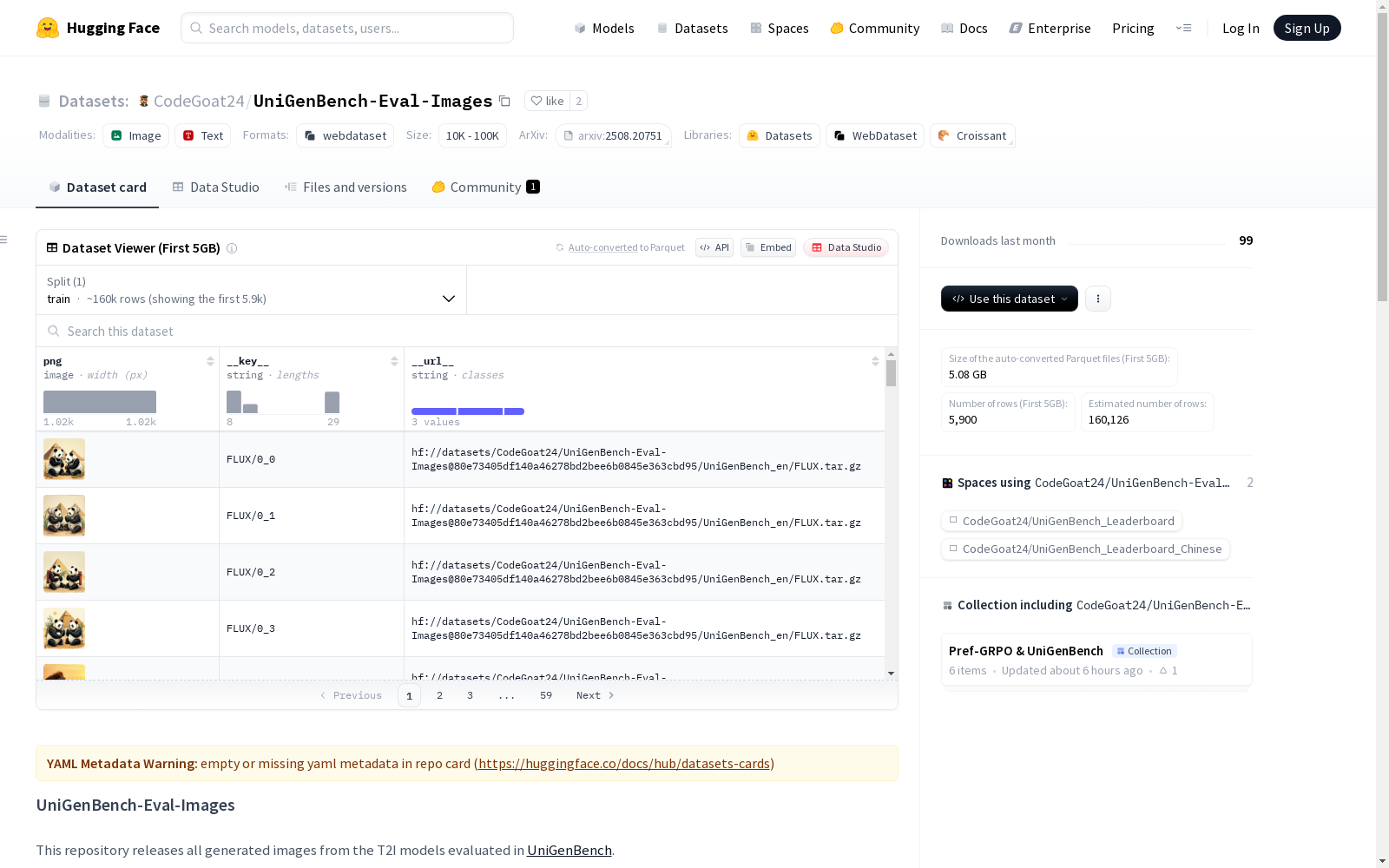
Task: Go to Models in top navigation
Action: 604,28
